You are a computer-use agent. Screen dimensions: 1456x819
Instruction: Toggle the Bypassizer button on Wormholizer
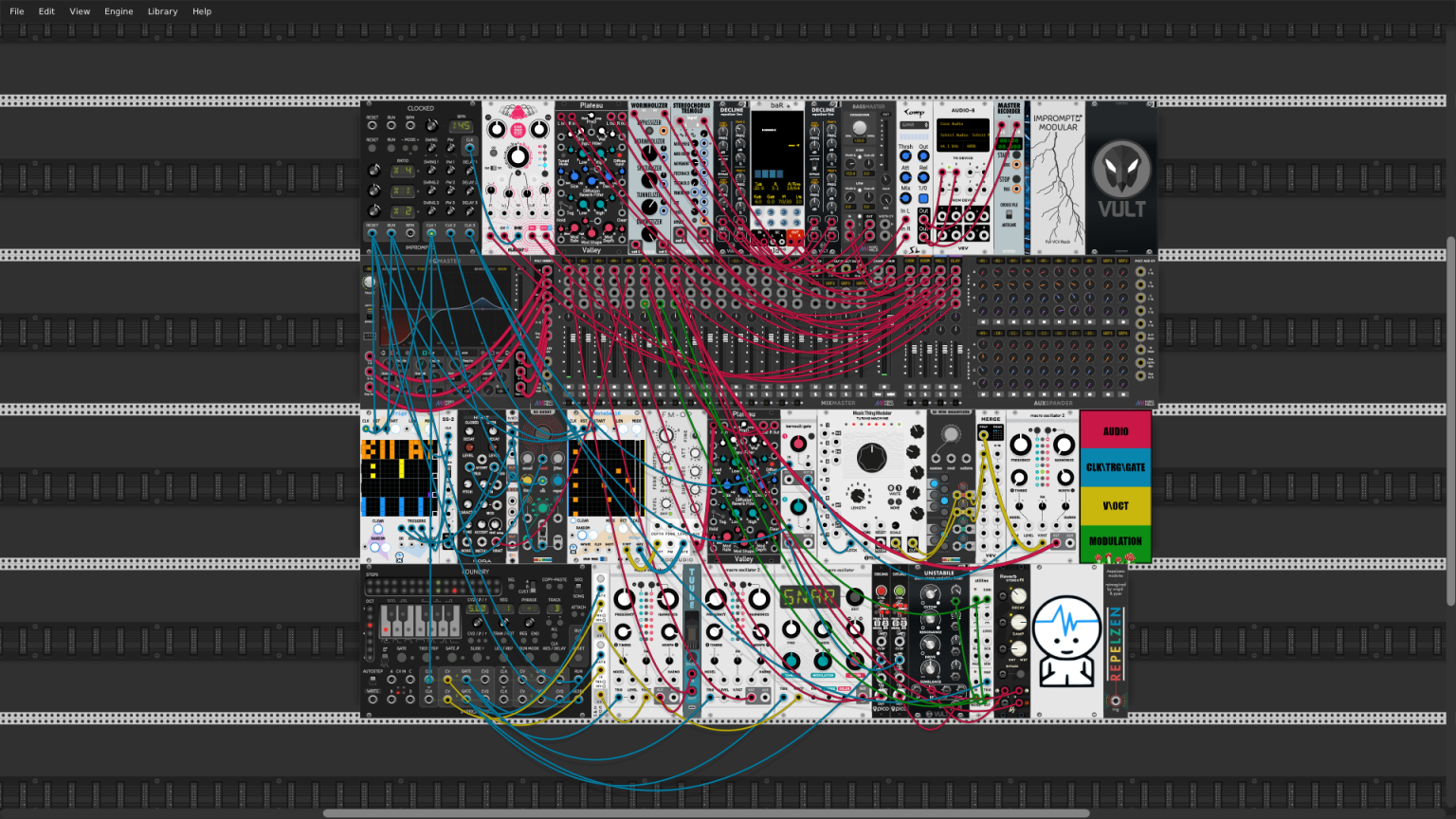[x=649, y=131]
